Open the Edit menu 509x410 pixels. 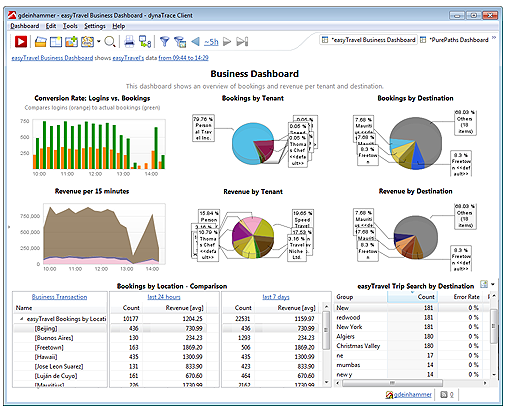51,26
